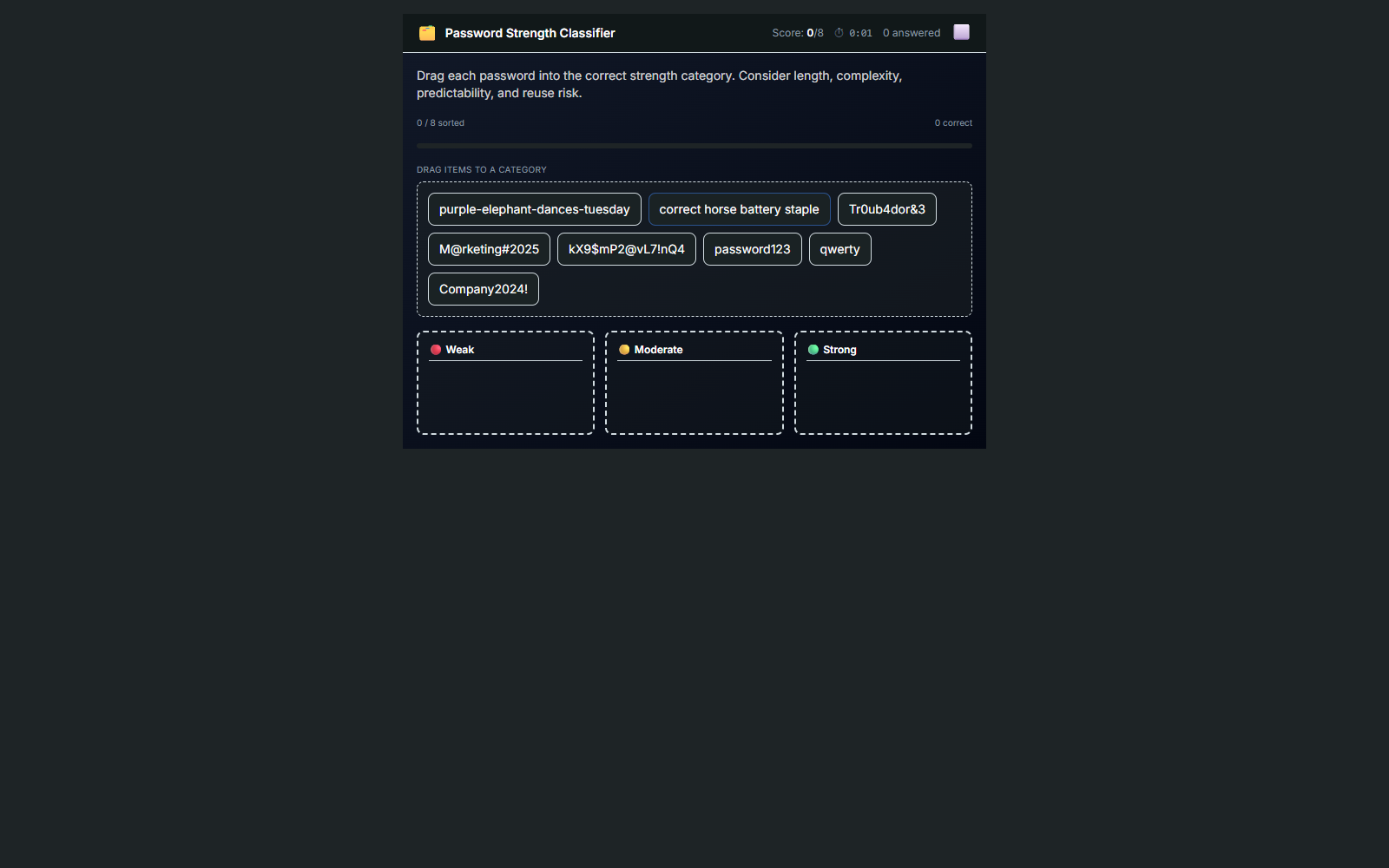Click the sorting progress bar
Screen dimensions: 1389x868
[694, 146]
